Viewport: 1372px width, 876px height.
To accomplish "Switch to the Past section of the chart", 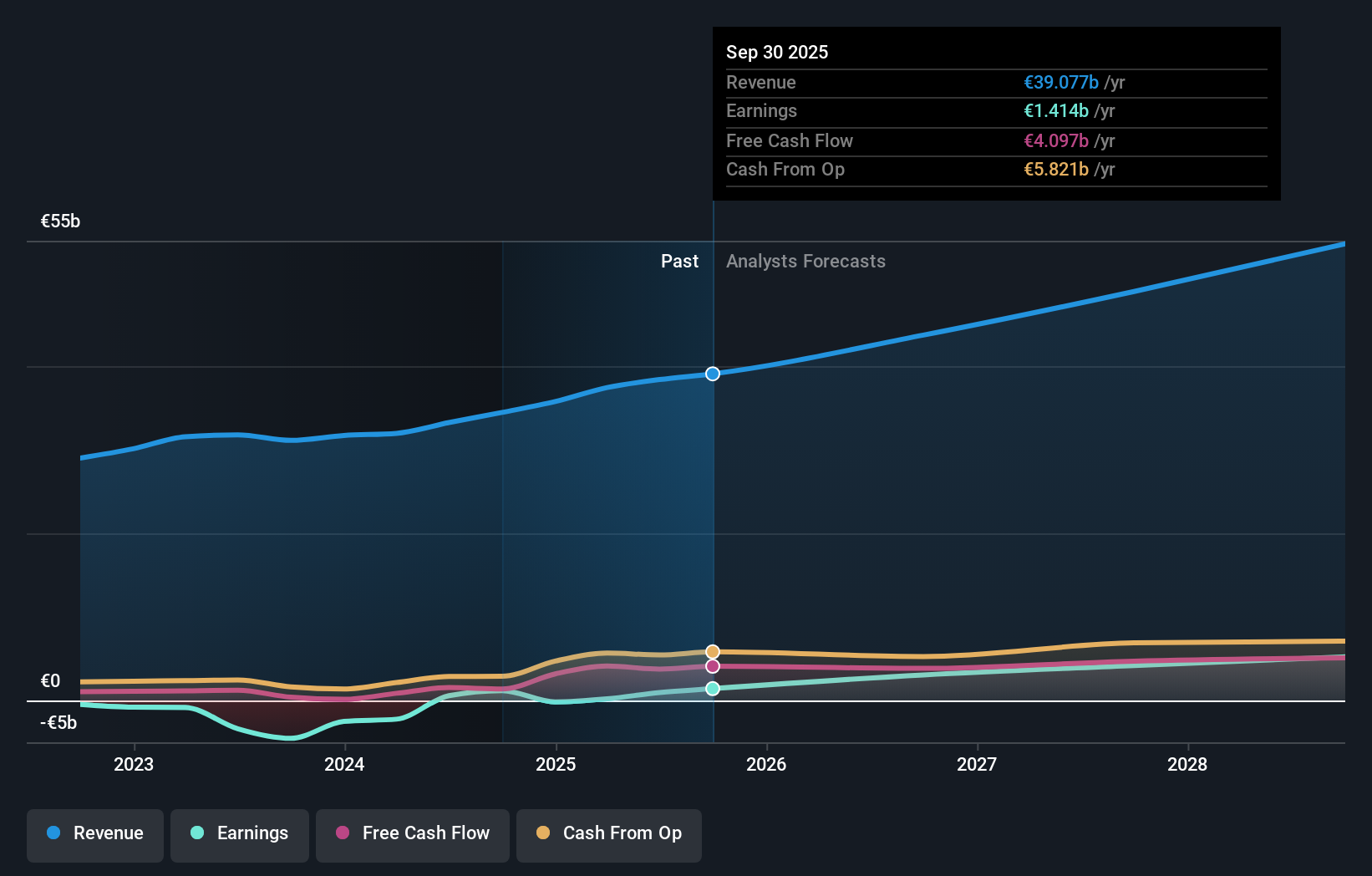I will click(x=679, y=261).
